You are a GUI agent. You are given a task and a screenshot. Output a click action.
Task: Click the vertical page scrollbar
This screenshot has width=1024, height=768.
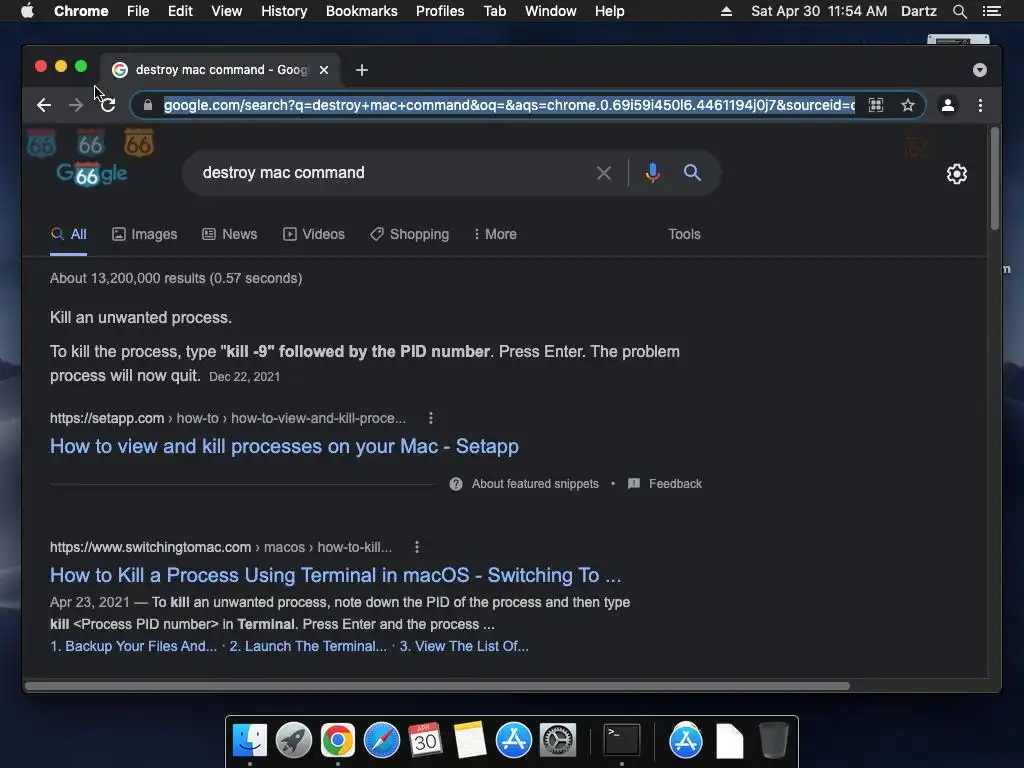pos(995,179)
